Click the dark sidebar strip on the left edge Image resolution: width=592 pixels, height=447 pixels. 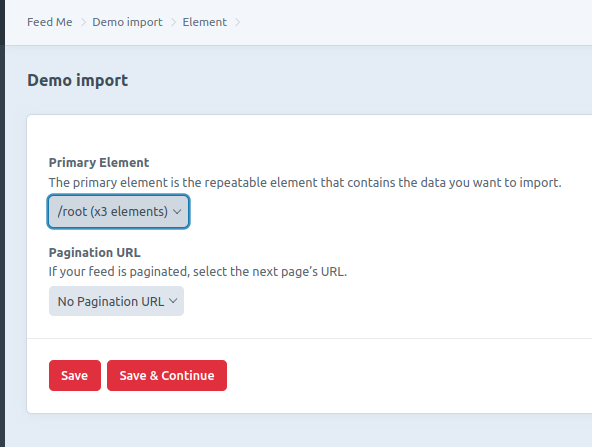click(2, 227)
